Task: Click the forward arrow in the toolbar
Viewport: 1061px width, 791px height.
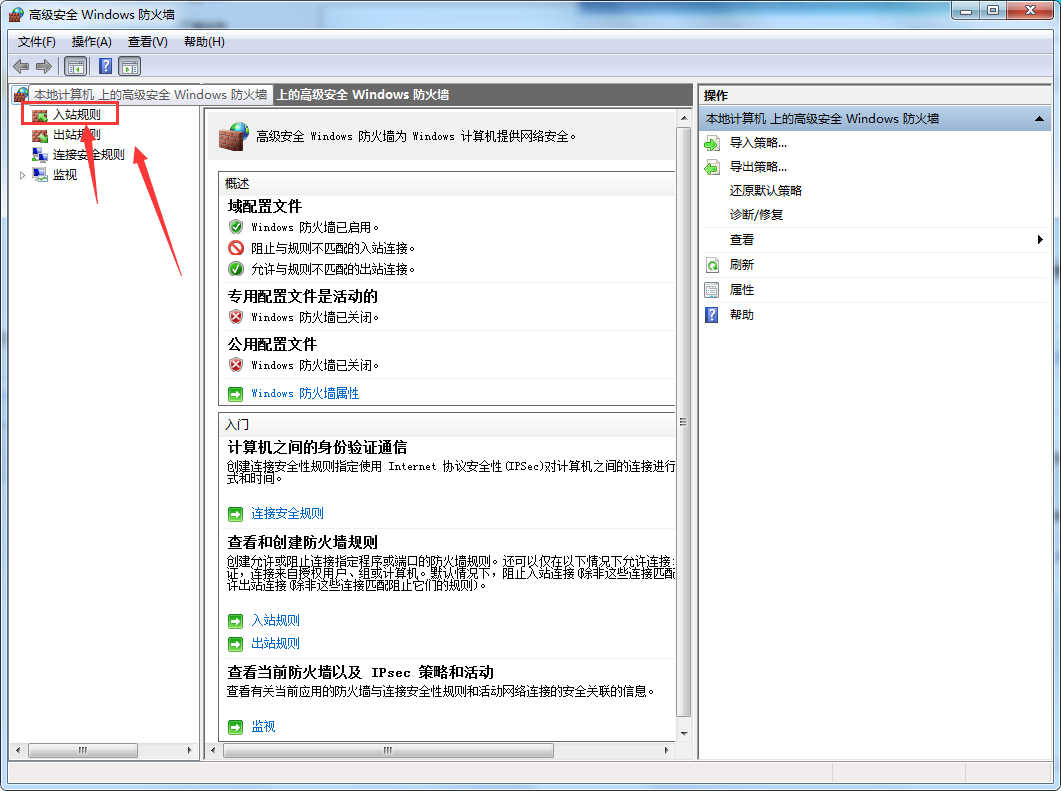Action: pyautogui.click(x=43, y=66)
